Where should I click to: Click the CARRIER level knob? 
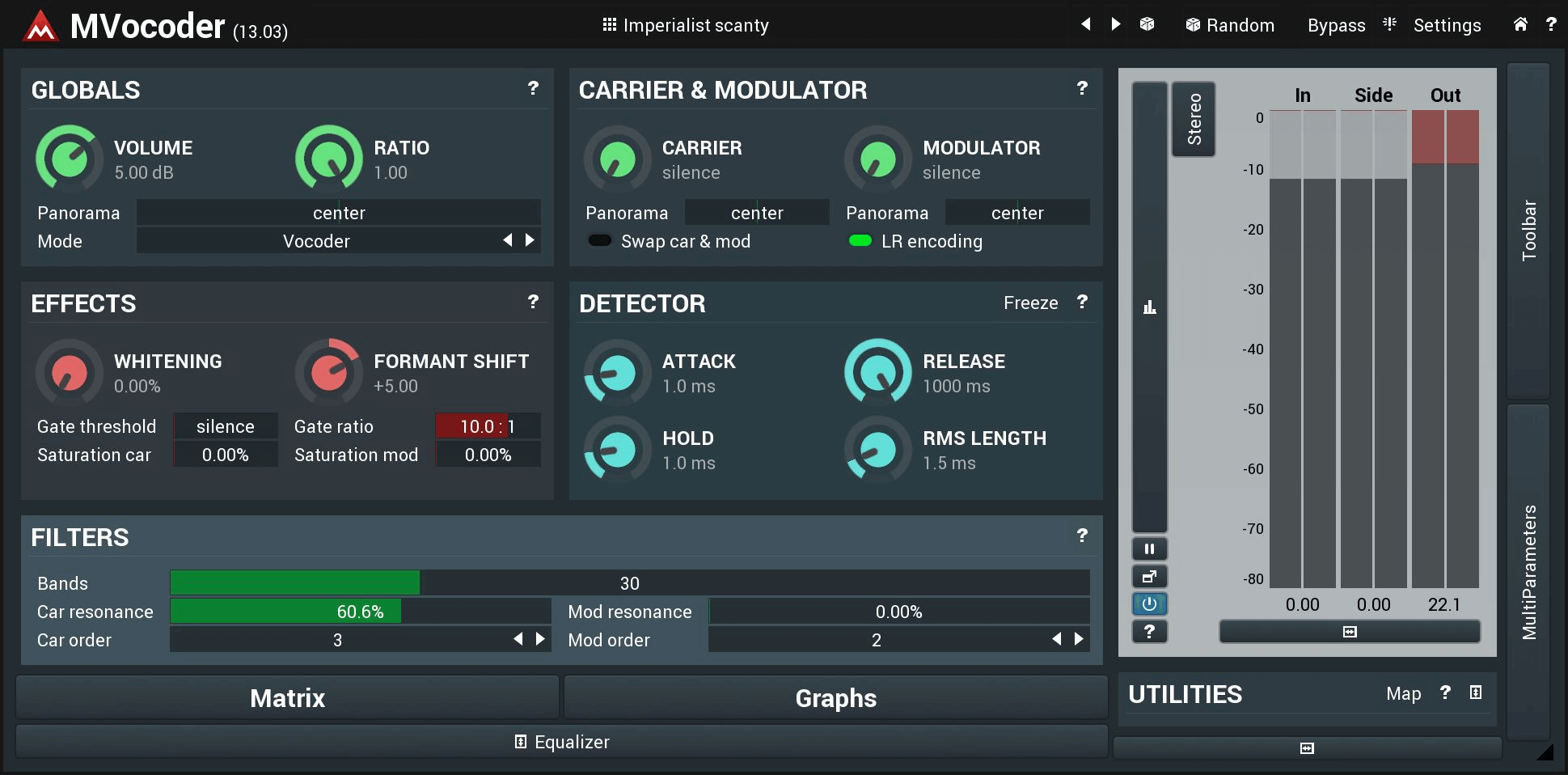(618, 159)
